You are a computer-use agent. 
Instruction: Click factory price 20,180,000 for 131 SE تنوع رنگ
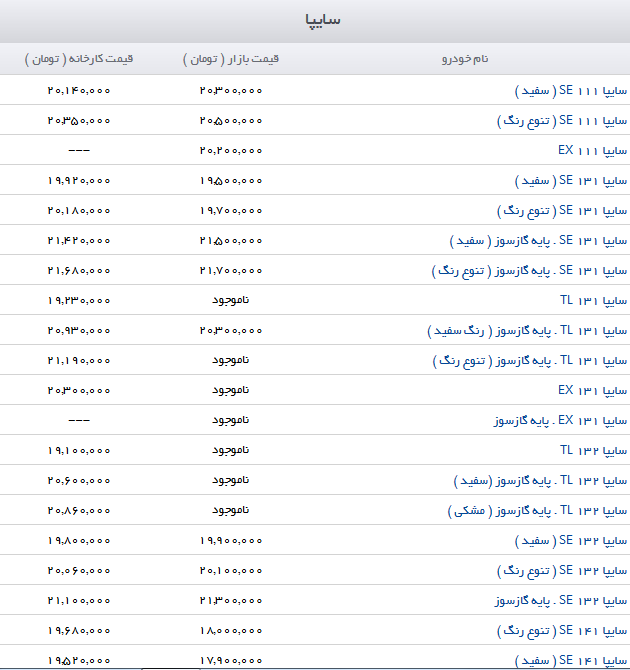tap(79, 211)
